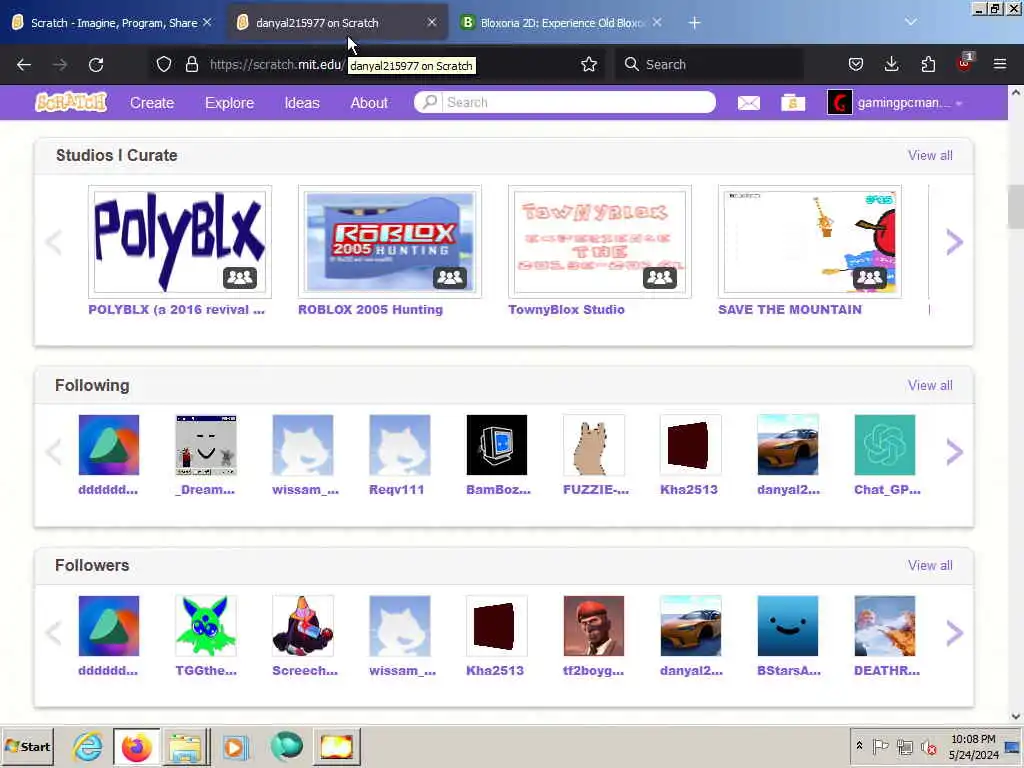1024x768 pixels.
Task: Click taskbar clock showing 10:08 PM
Action: tap(973, 746)
